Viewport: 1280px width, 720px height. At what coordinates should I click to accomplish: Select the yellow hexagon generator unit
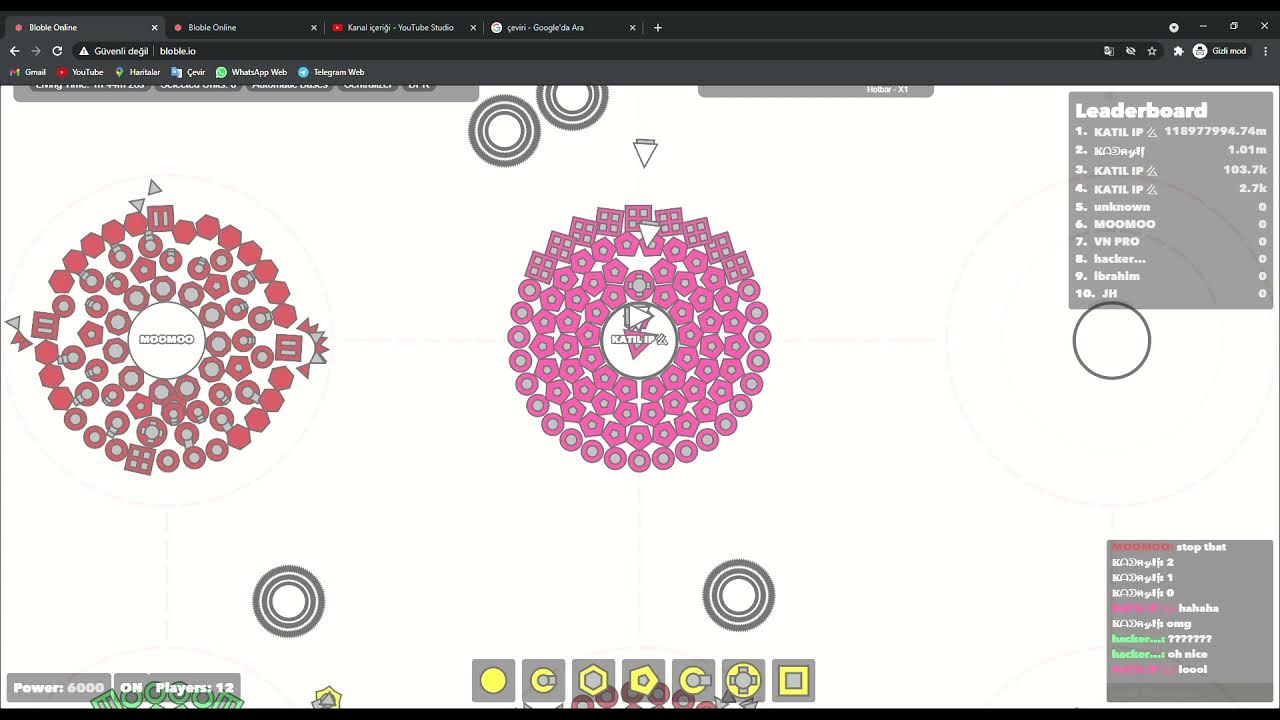click(x=593, y=681)
